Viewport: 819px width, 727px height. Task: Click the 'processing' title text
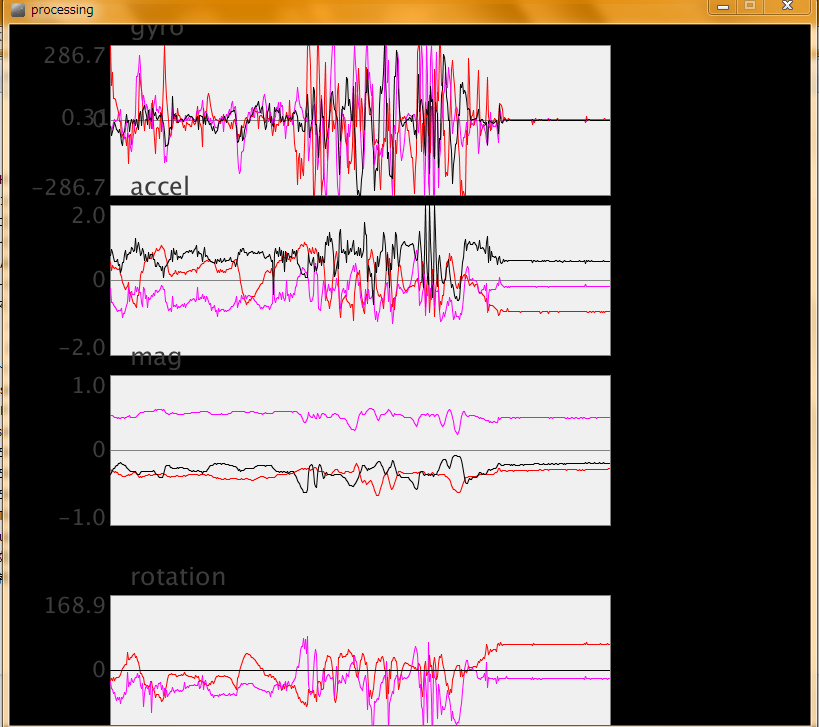(62, 10)
